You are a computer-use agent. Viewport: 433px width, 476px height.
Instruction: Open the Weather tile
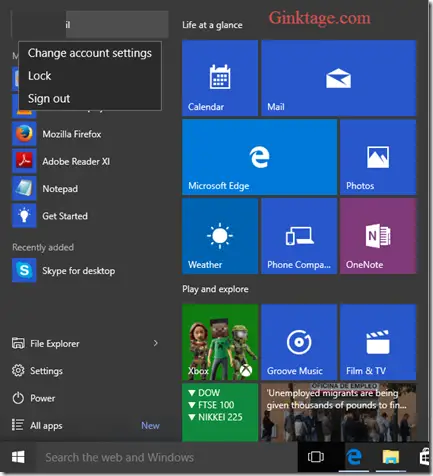pos(220,236)
